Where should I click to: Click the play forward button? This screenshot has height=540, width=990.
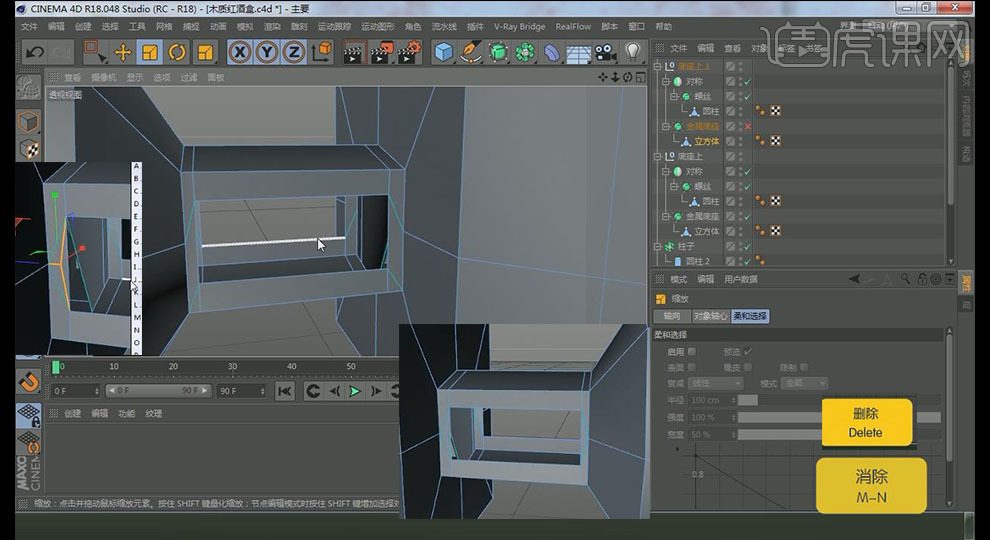point(355,392)
